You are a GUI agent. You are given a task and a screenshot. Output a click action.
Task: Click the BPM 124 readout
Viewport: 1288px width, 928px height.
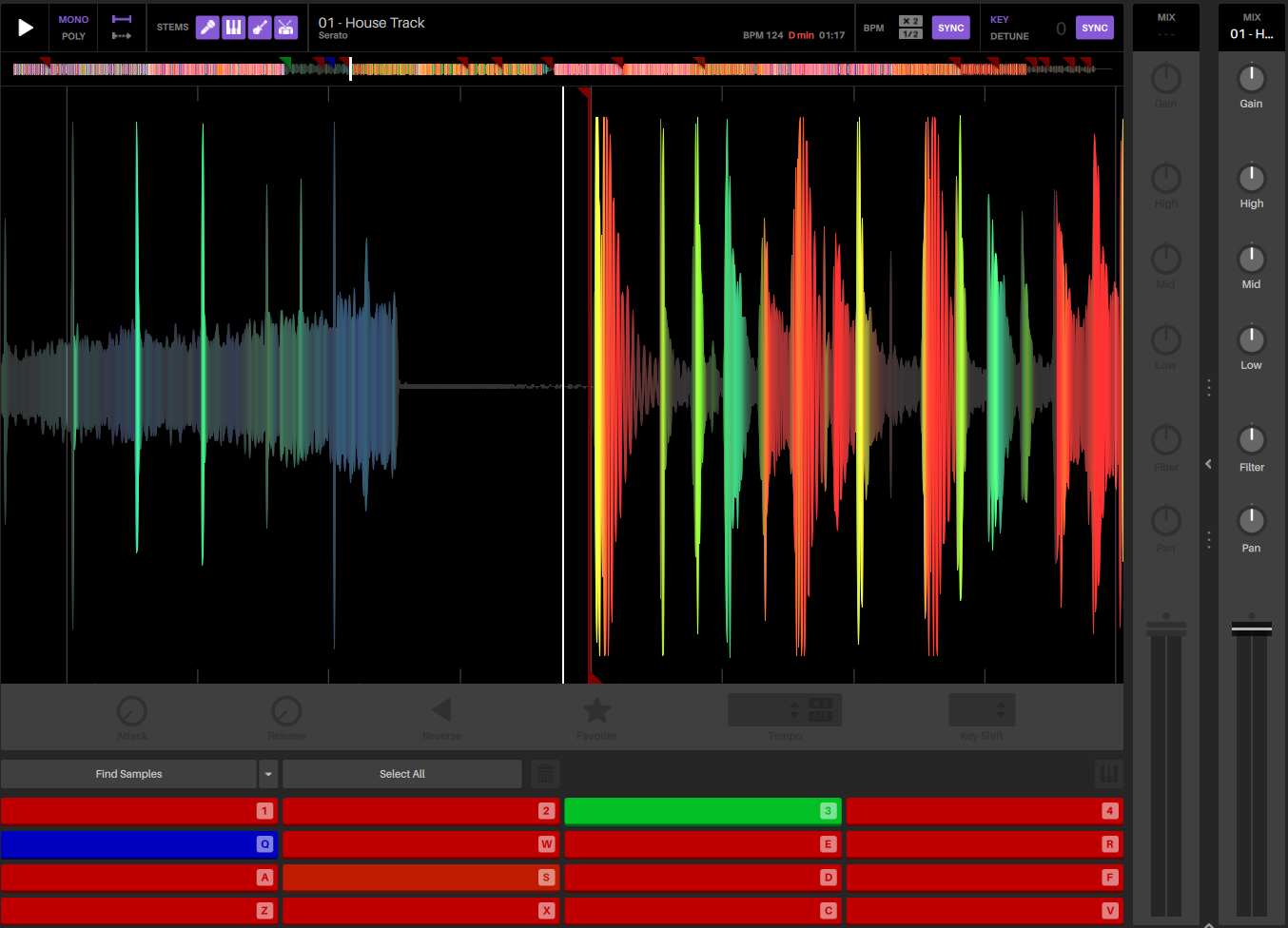pyautogui.click(x=763, y=35)
